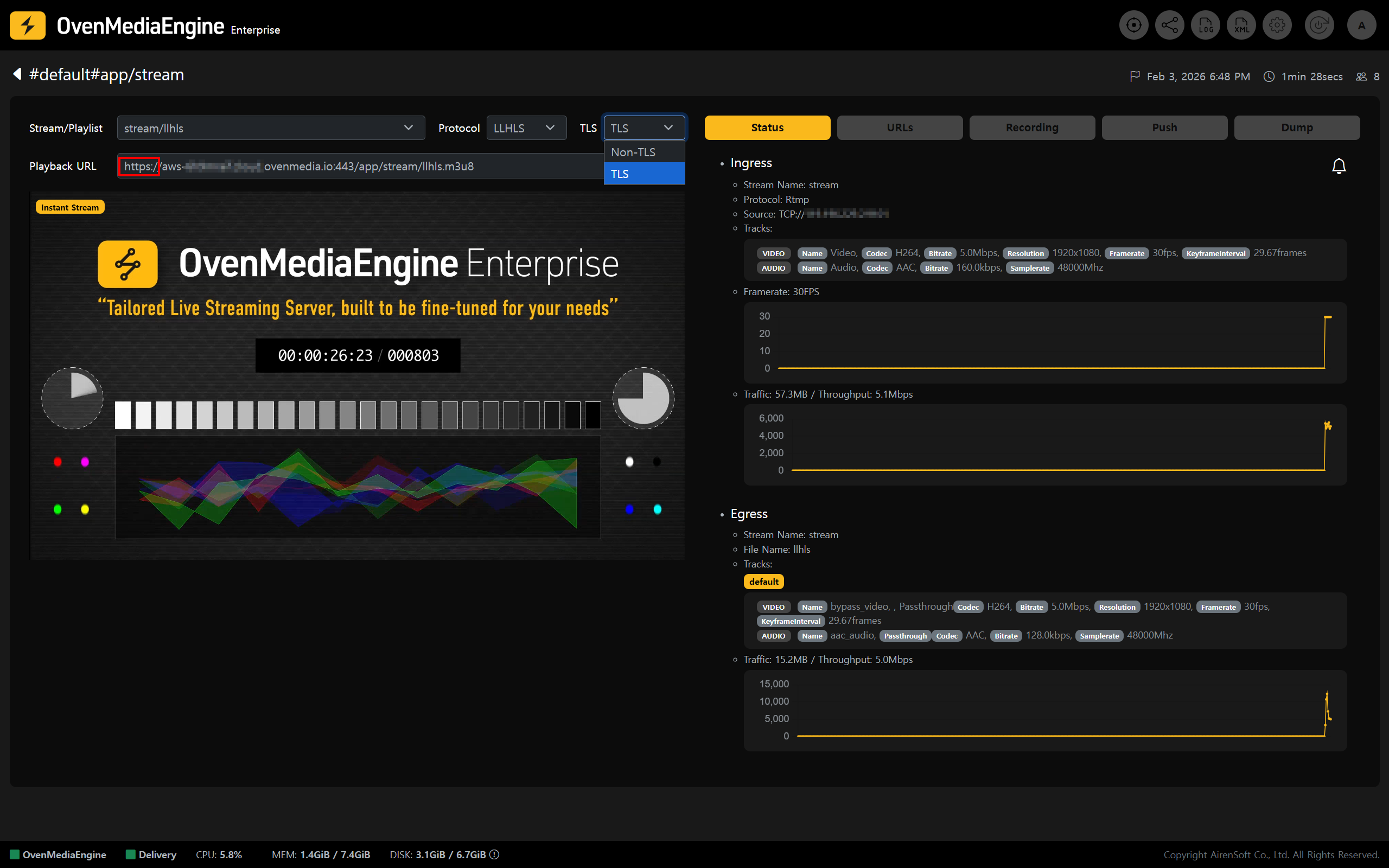Open the LOG file viewer icon
Image resolution: width=1389 pixels, height=868 pixels.
point(1205,25)
